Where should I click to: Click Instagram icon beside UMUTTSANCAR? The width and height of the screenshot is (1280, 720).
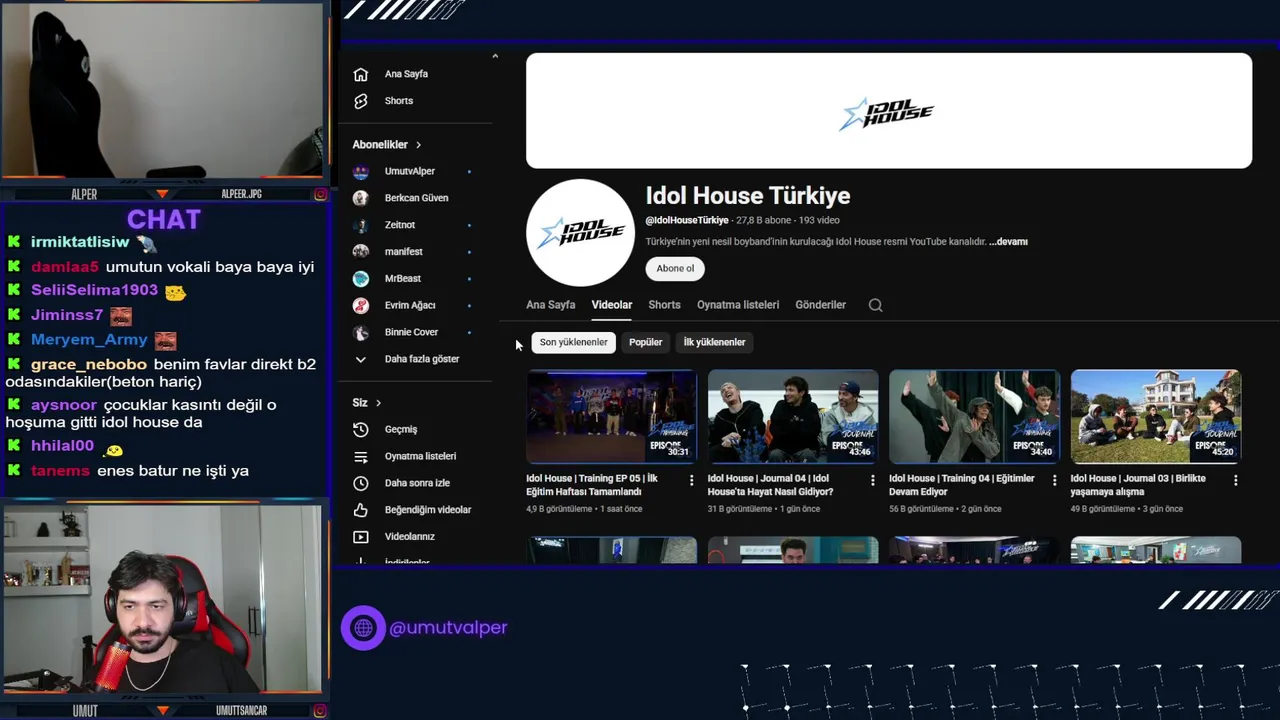[x=321, y=711]
